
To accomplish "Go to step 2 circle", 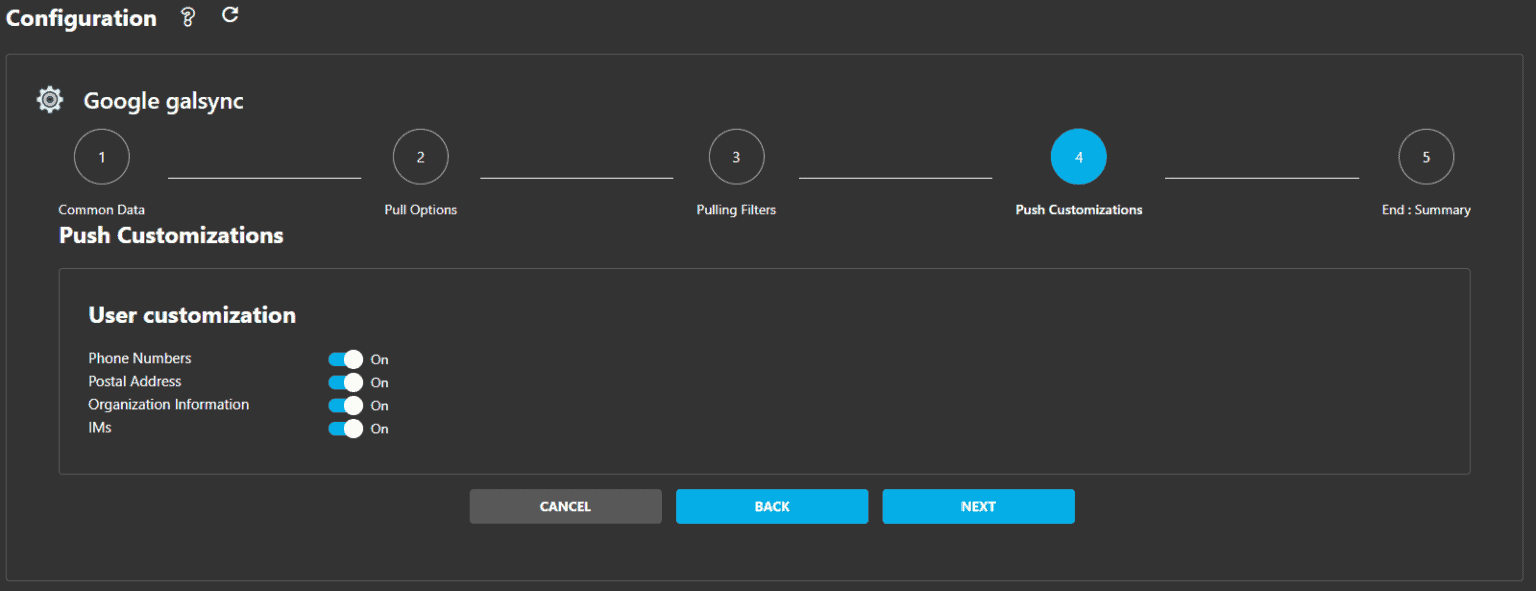I will pyautogui.click(x=421, y=157).
